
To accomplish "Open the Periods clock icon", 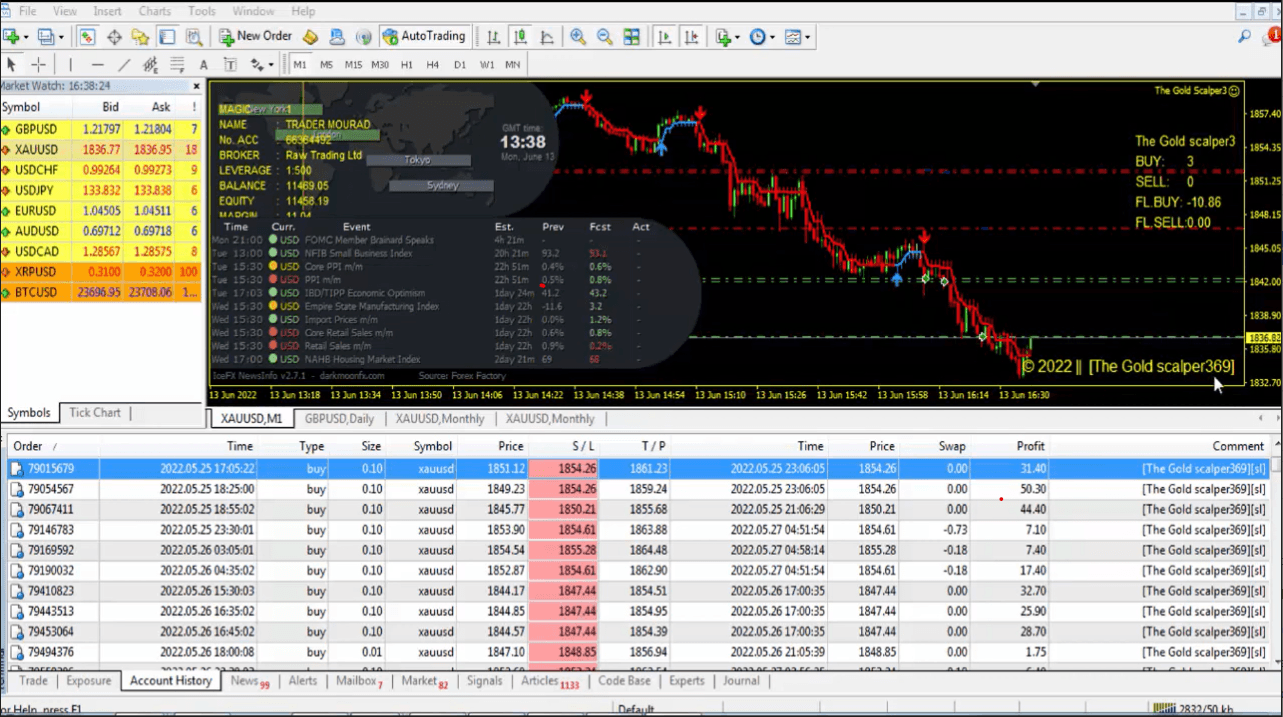I will 757,37.
